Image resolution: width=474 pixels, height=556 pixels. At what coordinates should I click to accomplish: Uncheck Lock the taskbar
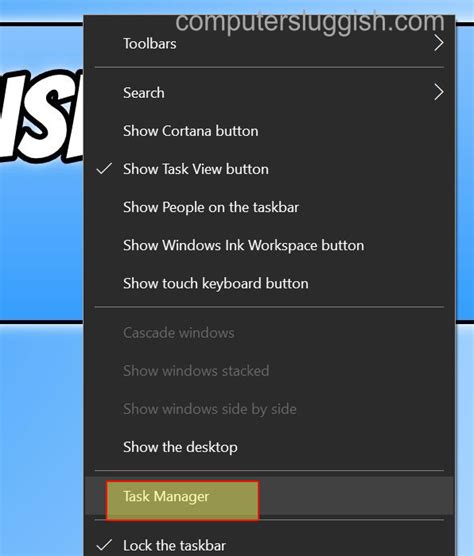pos(269,544)
